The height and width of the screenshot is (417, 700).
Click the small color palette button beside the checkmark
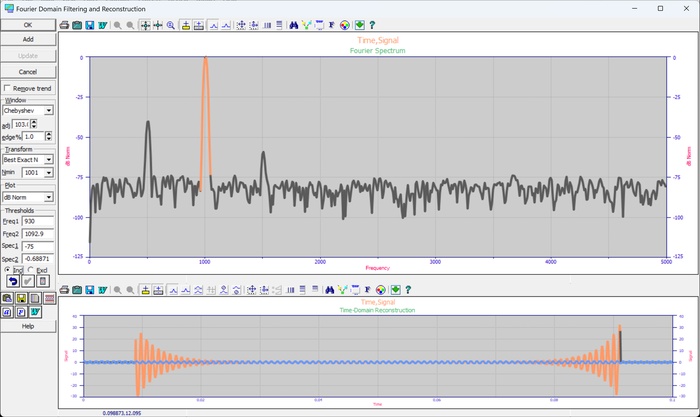pos(42,281)
